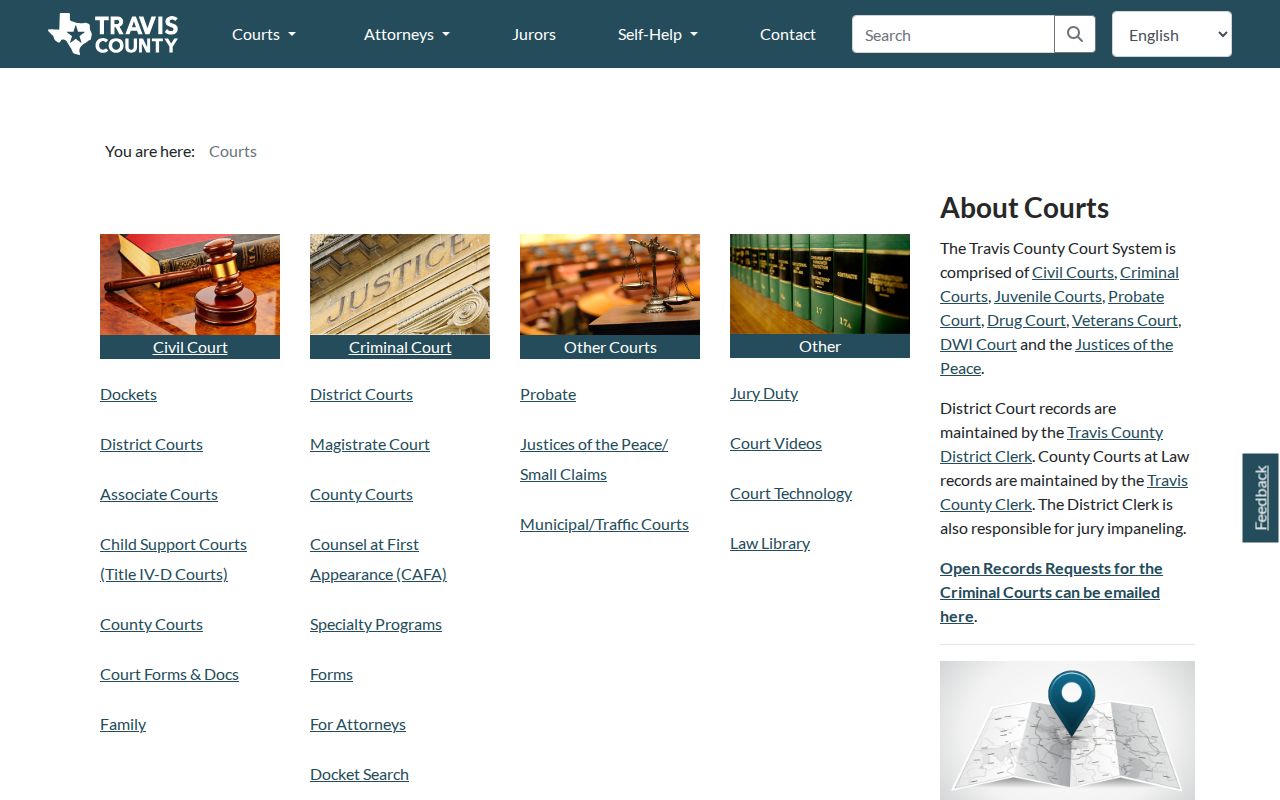The image size is (1280, 800).
Task: Click the search magnifier icon button
Action: (x=1075, y=34)
